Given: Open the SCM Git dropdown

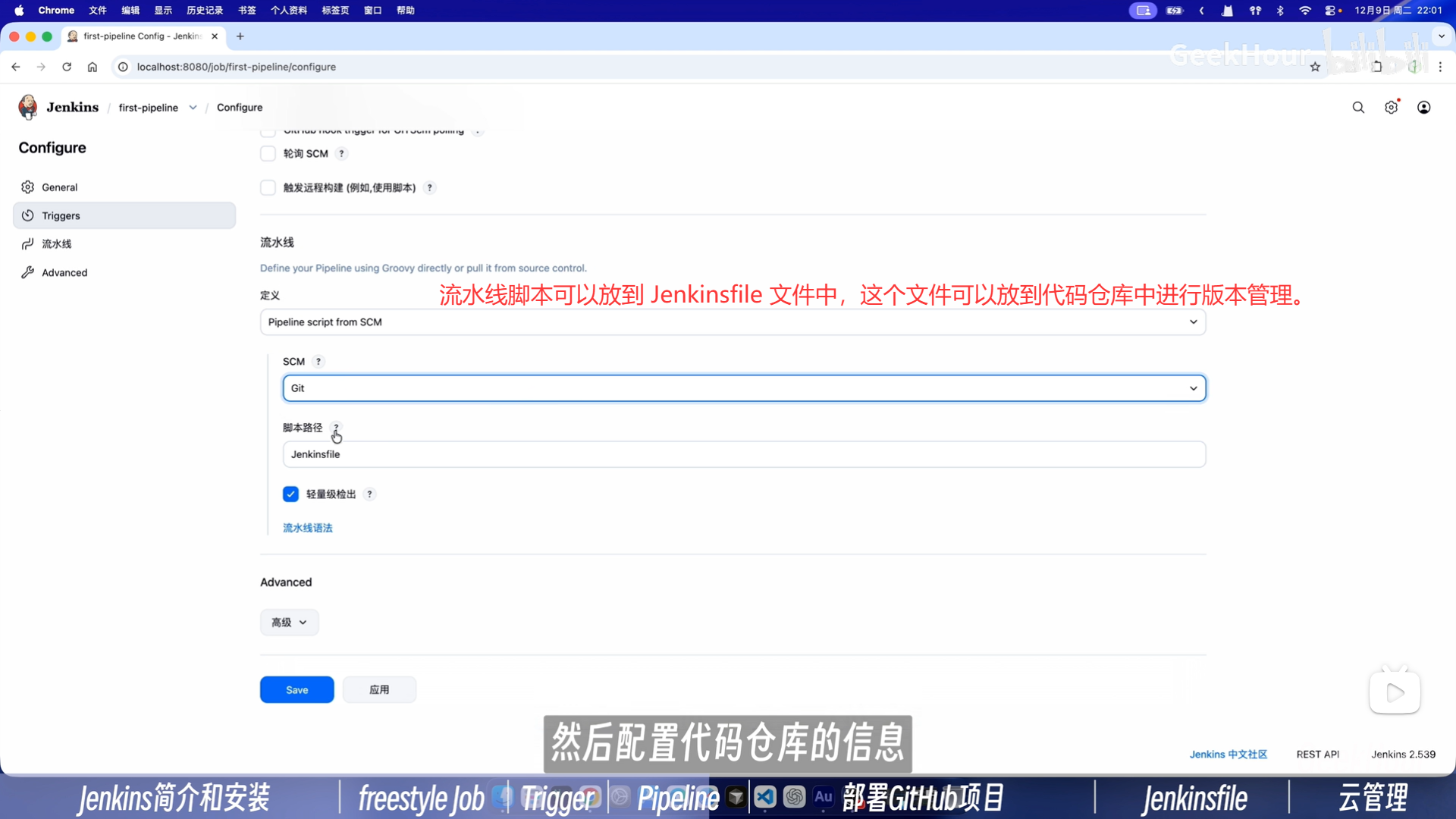Looking at the screenshot, I should coord(743,388).
